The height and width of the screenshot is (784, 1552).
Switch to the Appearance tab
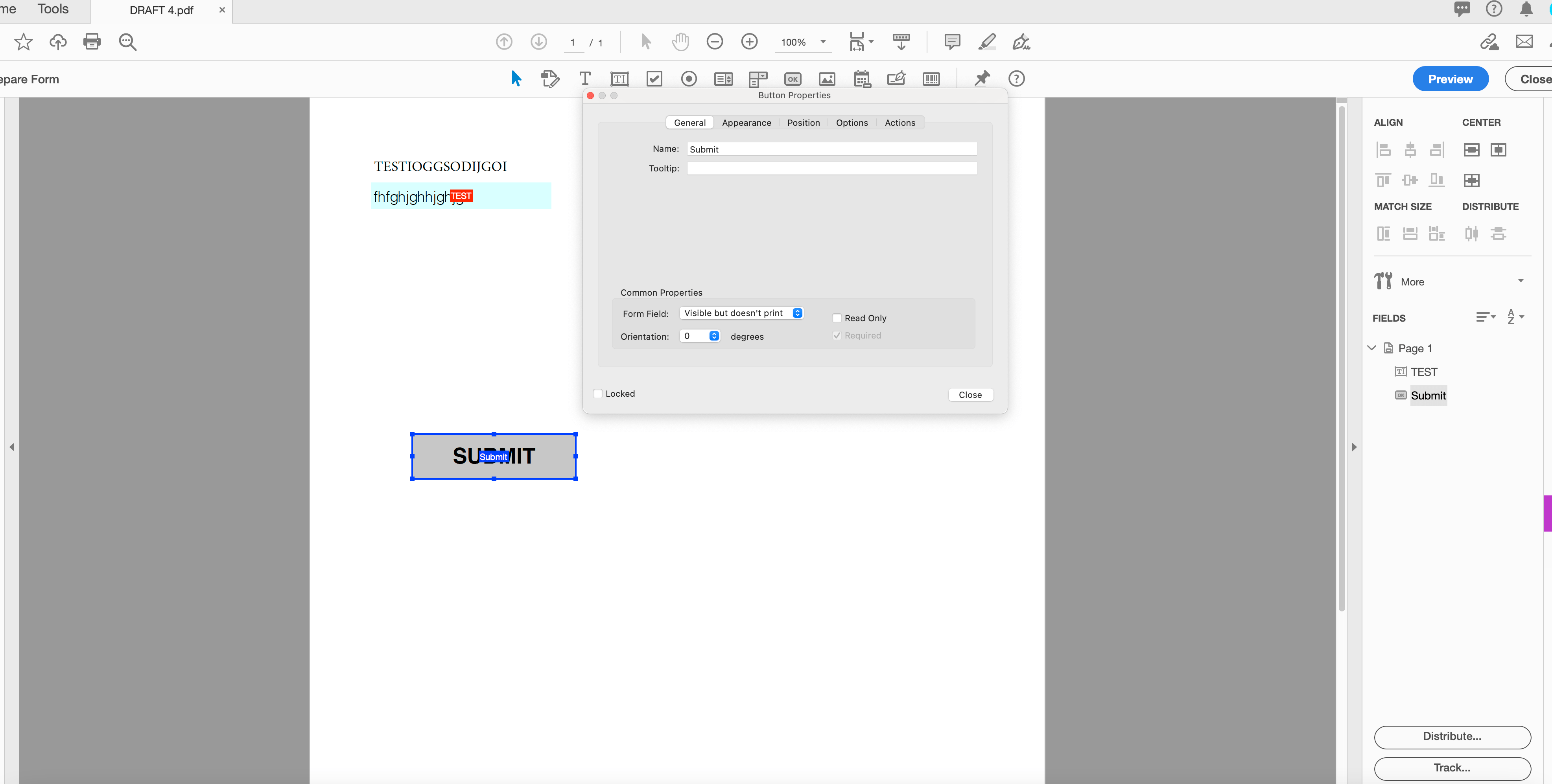pyautogui.click(x=747, y=122)
